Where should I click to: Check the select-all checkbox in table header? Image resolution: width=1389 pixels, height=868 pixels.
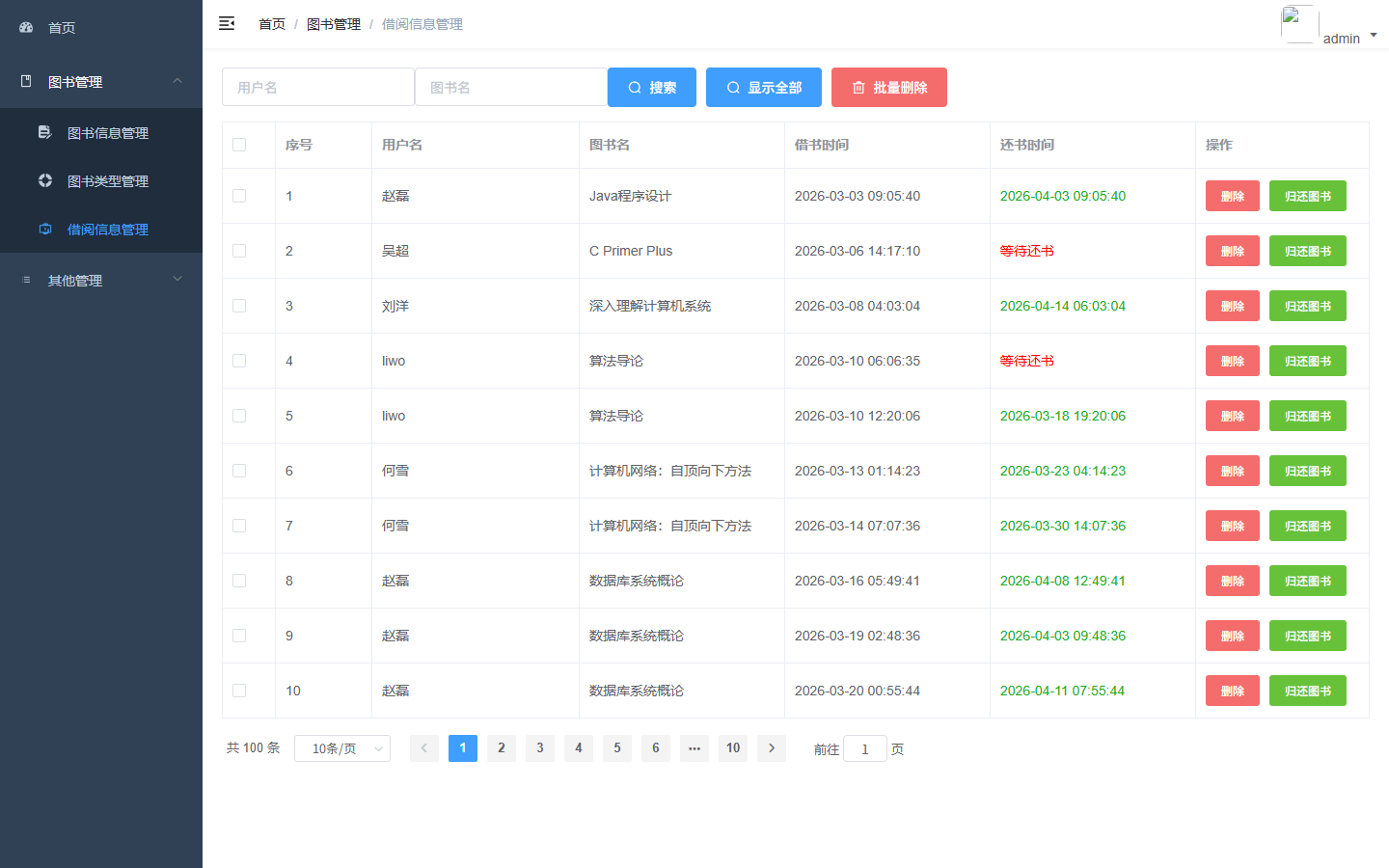click(x=239, y=145)
